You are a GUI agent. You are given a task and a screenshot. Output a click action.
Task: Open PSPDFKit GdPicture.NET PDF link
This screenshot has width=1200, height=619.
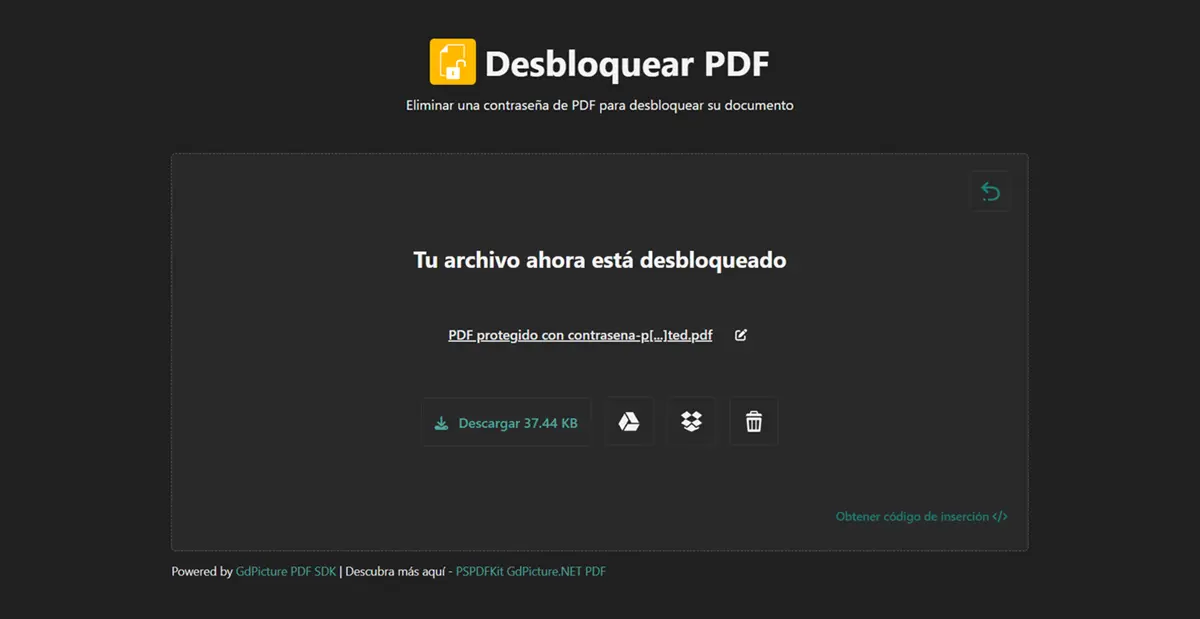click(x=530, y=572)
